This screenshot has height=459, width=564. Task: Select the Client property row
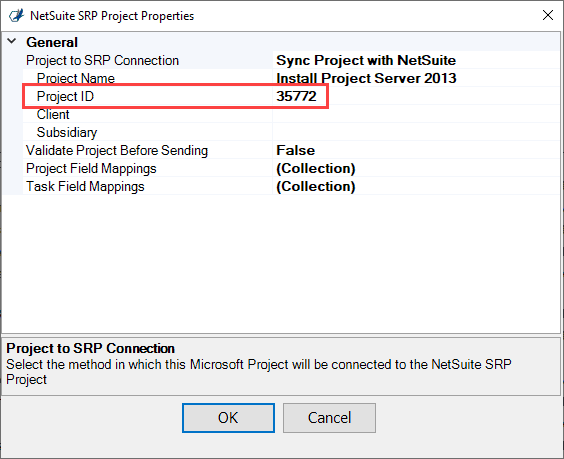point(291,114)
